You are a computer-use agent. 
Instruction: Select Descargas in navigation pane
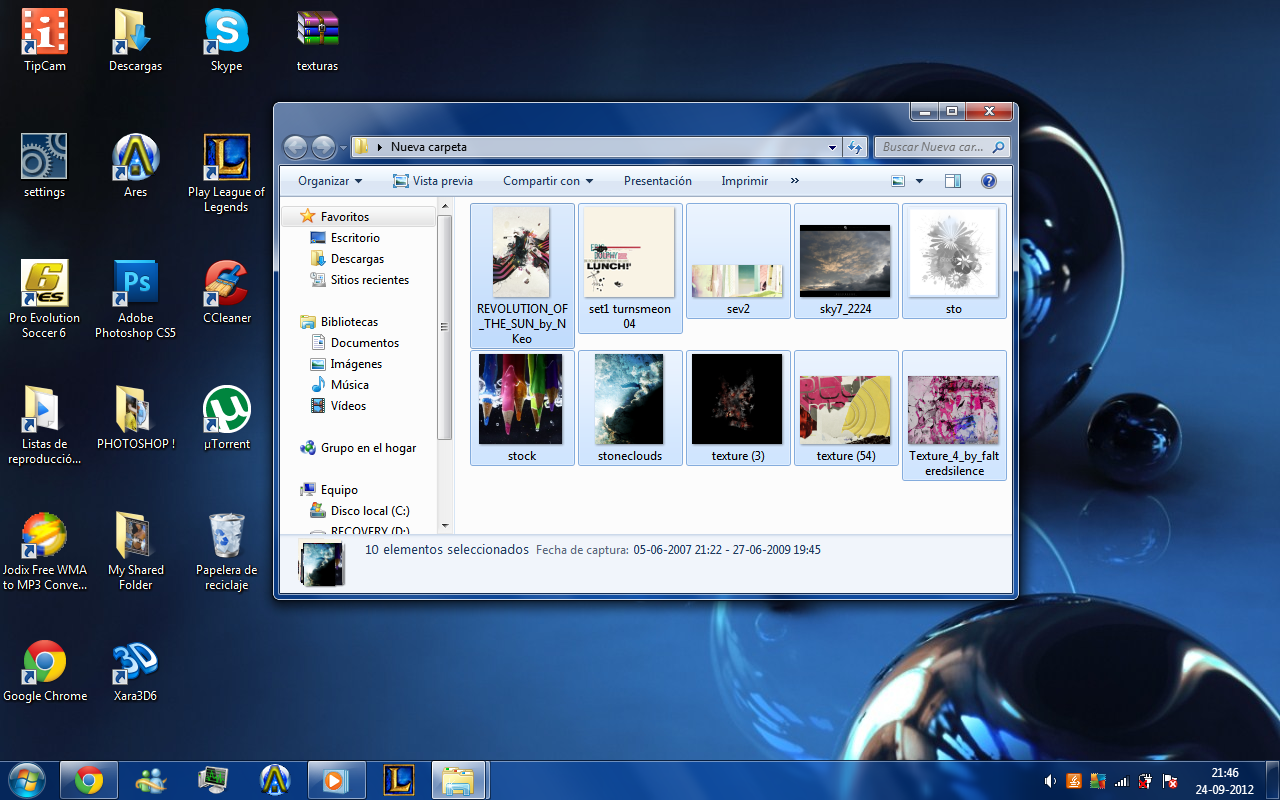357,259
